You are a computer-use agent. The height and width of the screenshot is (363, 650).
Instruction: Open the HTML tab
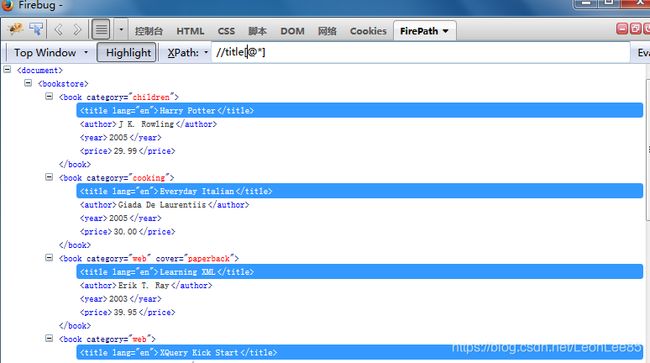tap(190, 31)
